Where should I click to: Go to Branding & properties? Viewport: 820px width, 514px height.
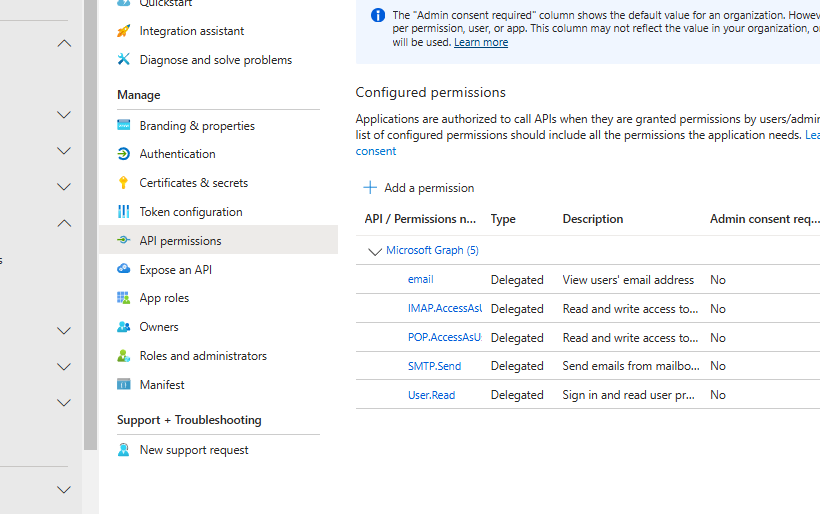click(x=197, y=125)
